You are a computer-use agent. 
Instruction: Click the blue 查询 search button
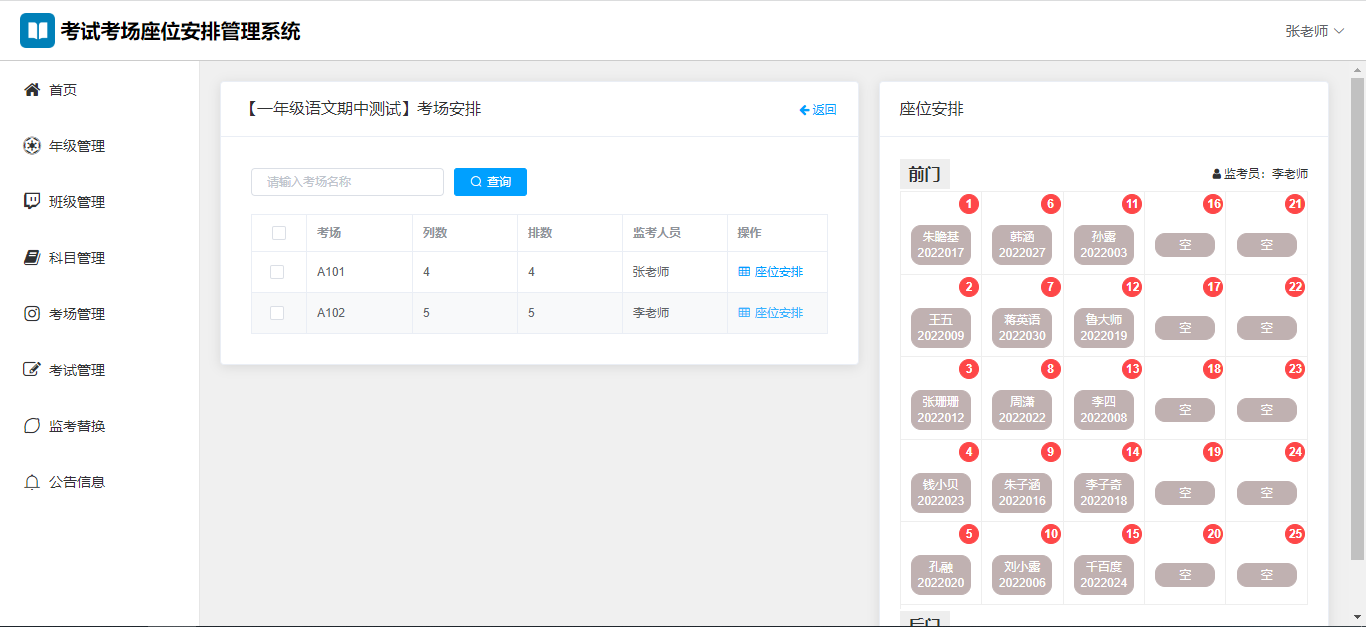pyautogui.click(x=490, y=182)
